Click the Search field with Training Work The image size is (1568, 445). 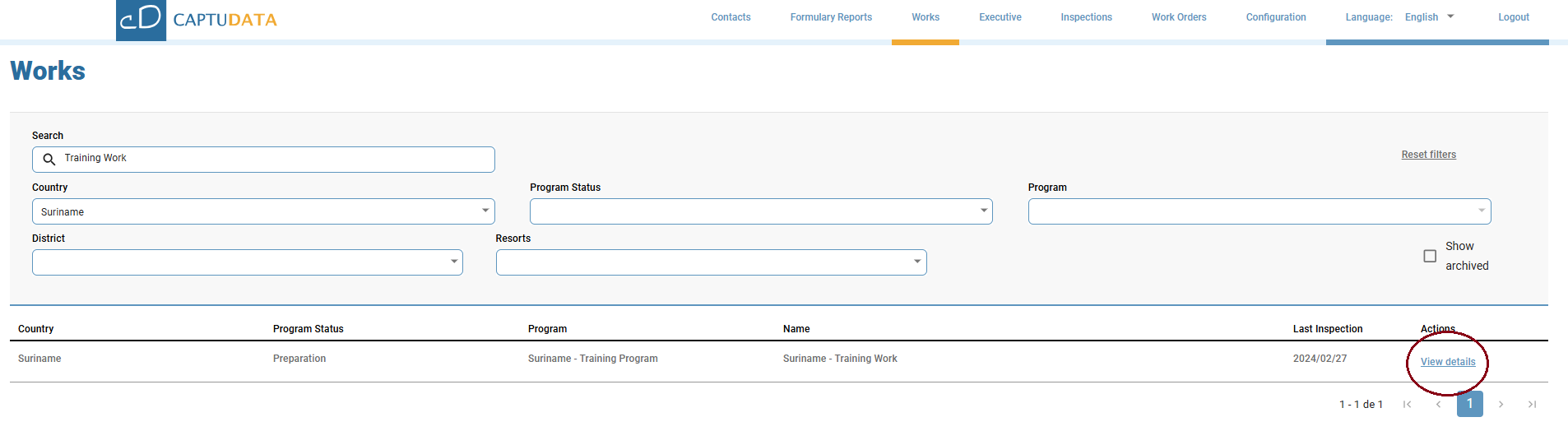tap(271, 159)
